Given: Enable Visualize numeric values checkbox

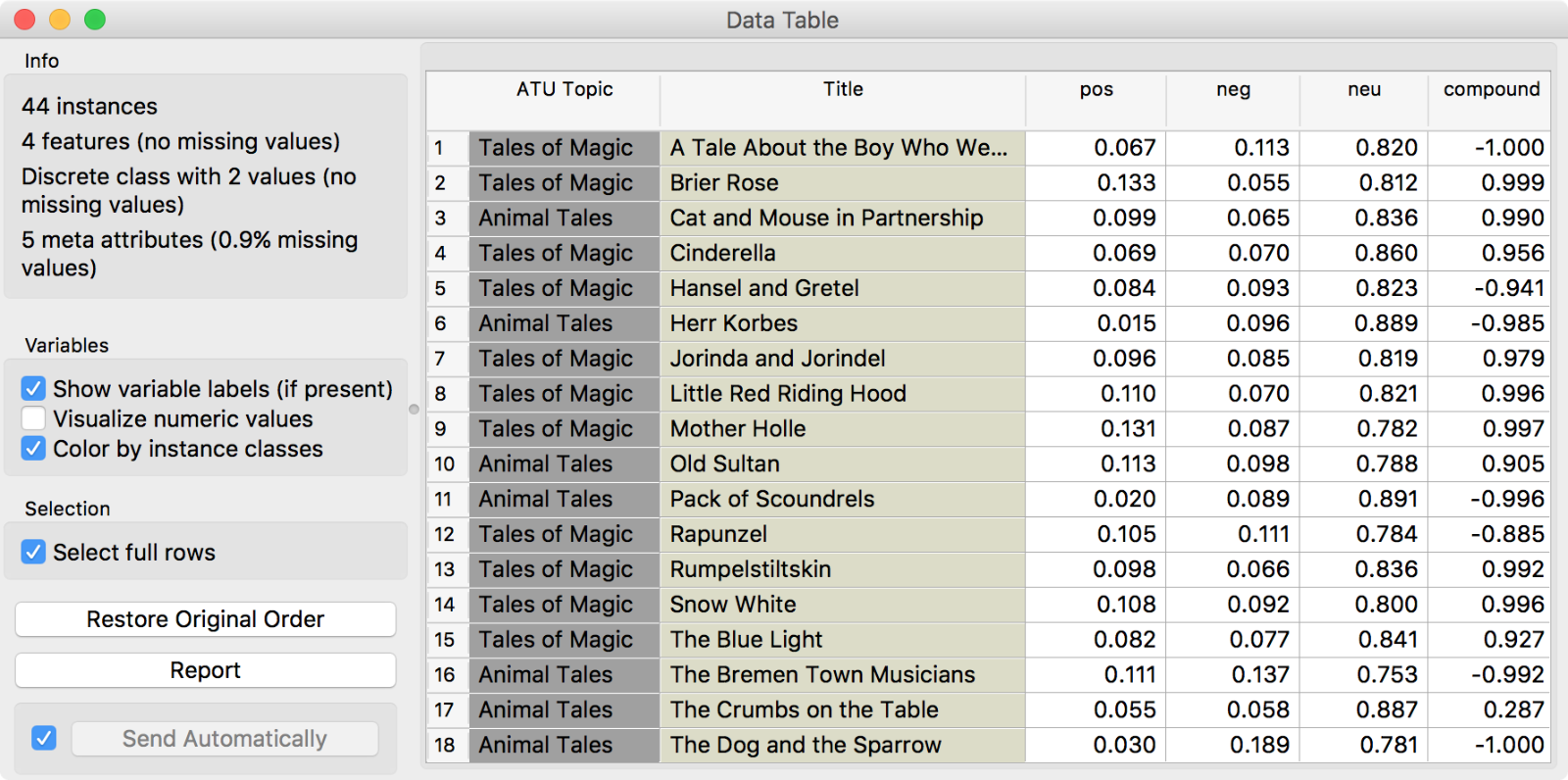Looking at the screenshot, I should (33, 419).
